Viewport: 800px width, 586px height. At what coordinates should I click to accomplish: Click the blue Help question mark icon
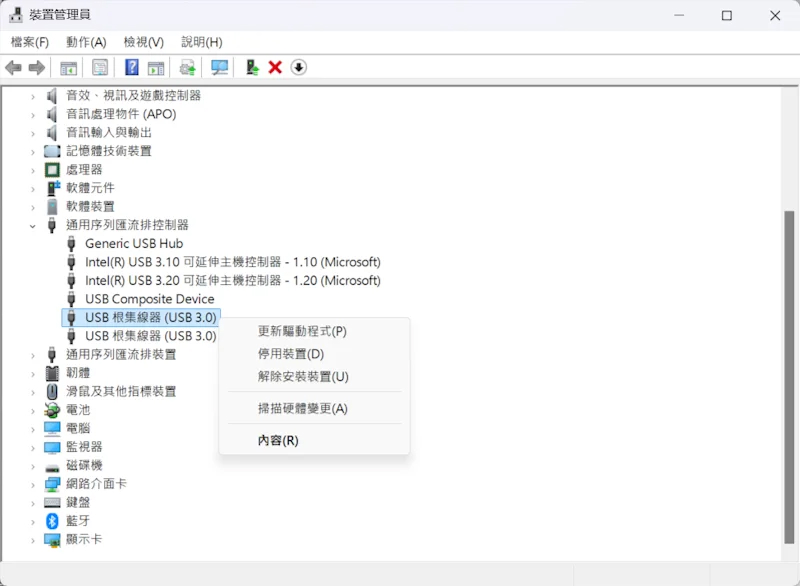coord(132,67)
